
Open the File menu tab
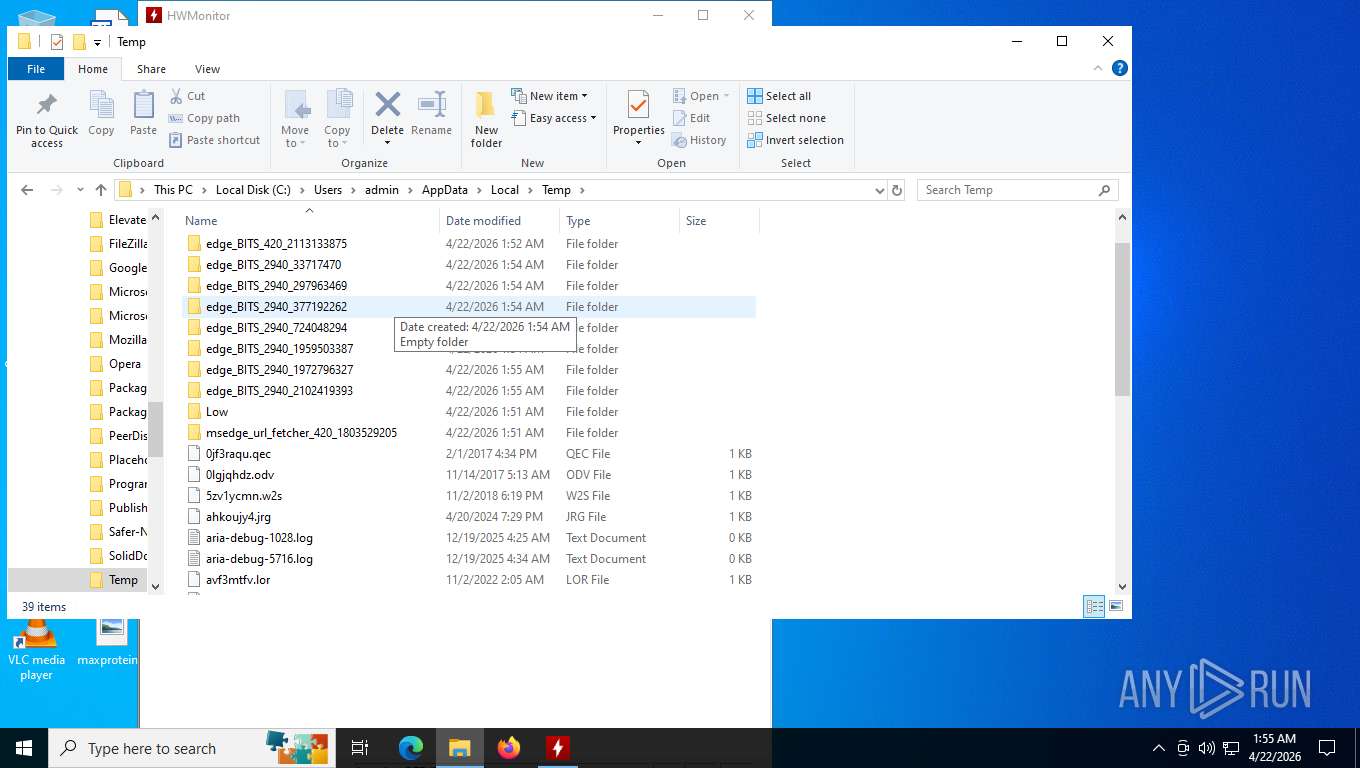pyautogui.click(x=36, y=69)
